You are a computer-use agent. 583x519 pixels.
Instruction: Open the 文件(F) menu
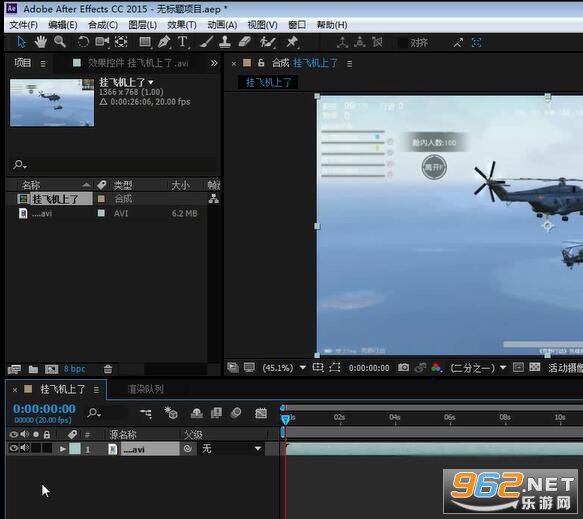23,25
